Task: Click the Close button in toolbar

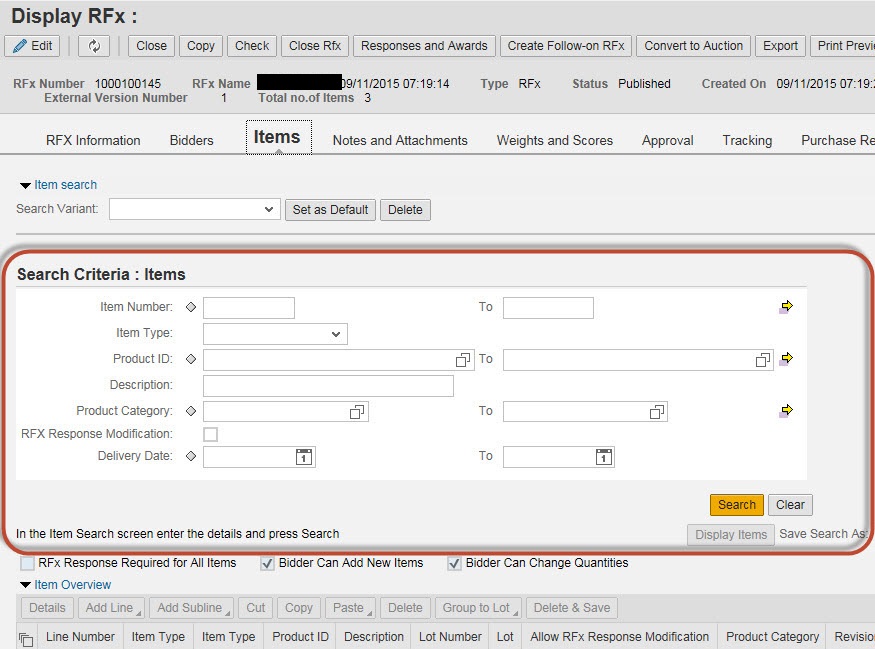Action: [151, 46]
